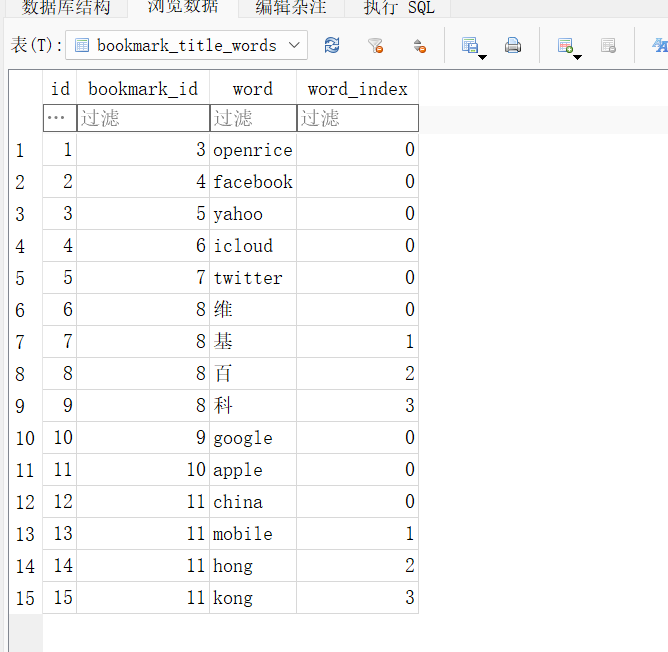Select the cell 'facebook'
Screen dimensions: 668x652
pyautogui.click(x=253, y=182)
